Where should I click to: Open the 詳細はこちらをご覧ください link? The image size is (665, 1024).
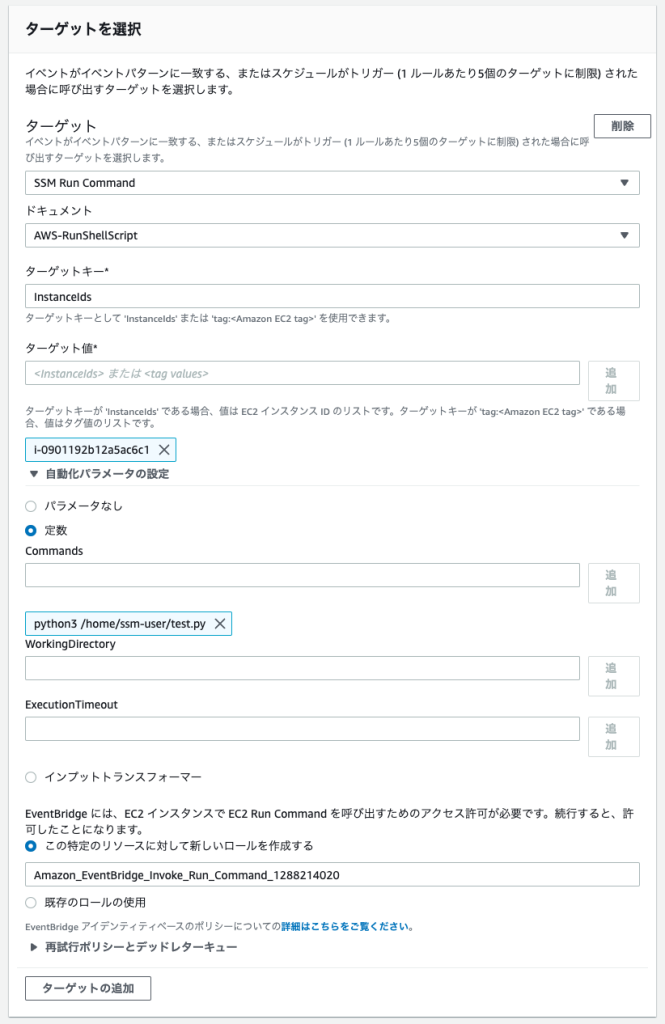[345, 926]
